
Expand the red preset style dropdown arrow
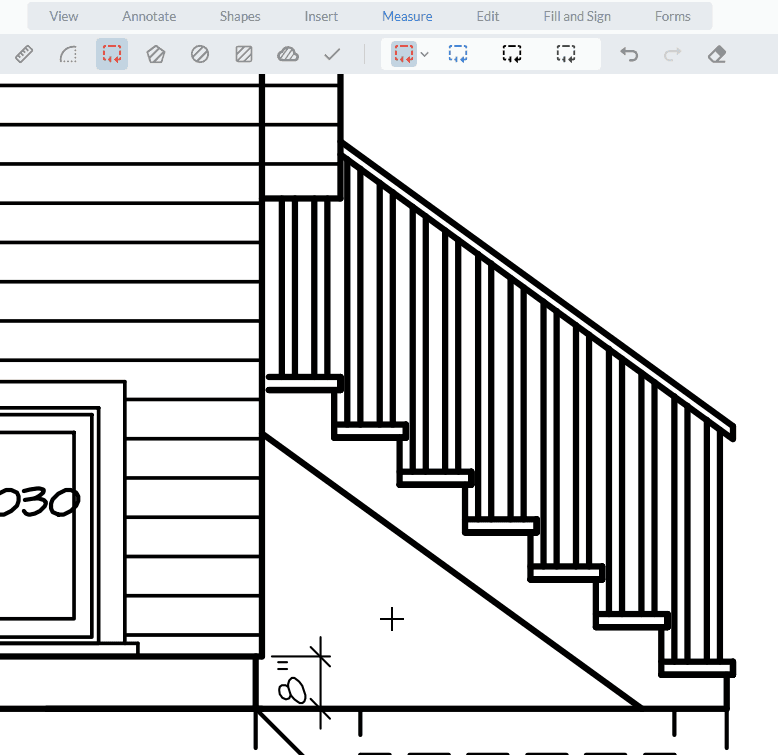coord(425,54)
